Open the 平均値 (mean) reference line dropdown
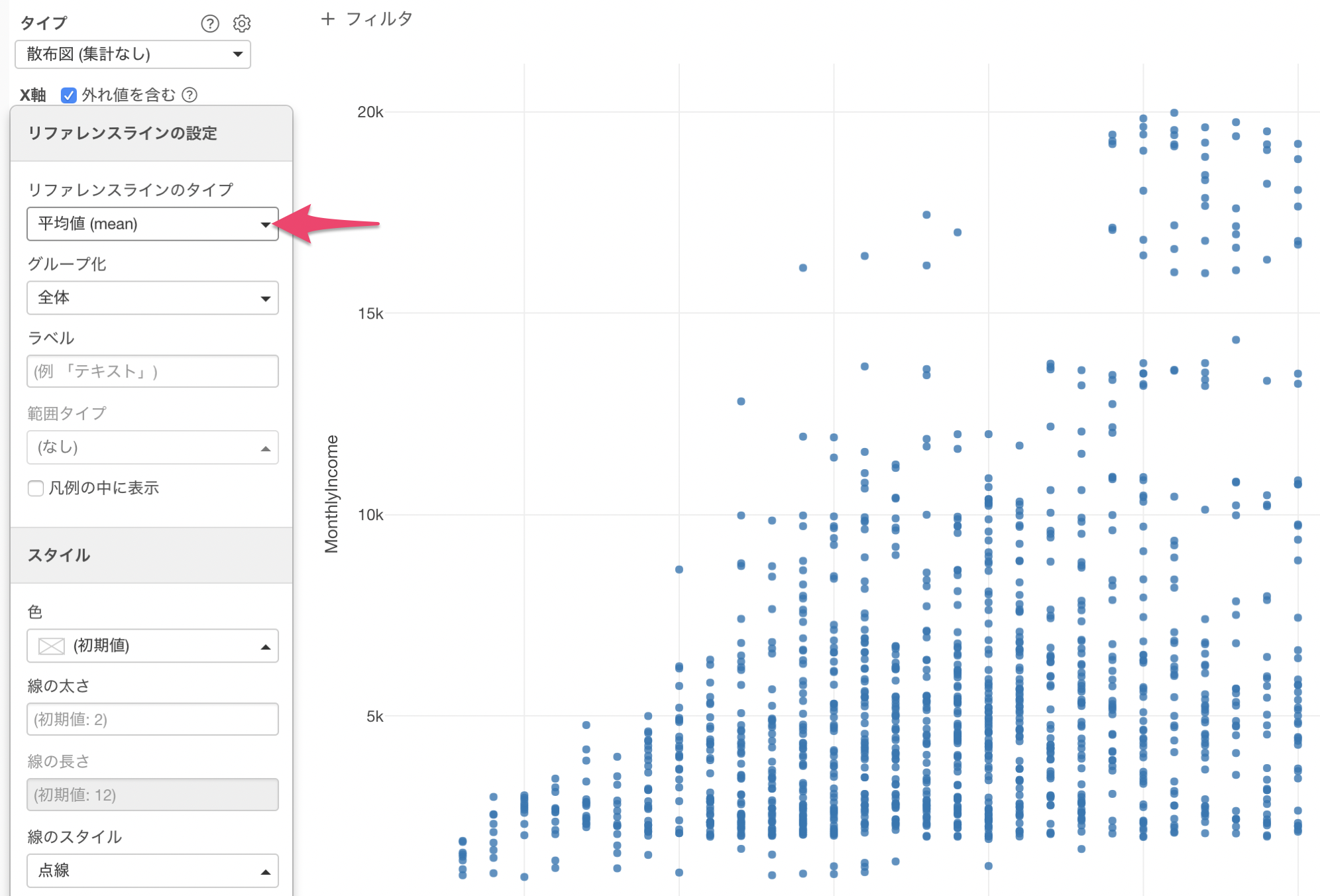1320x896 pixels. click(152, 224)
